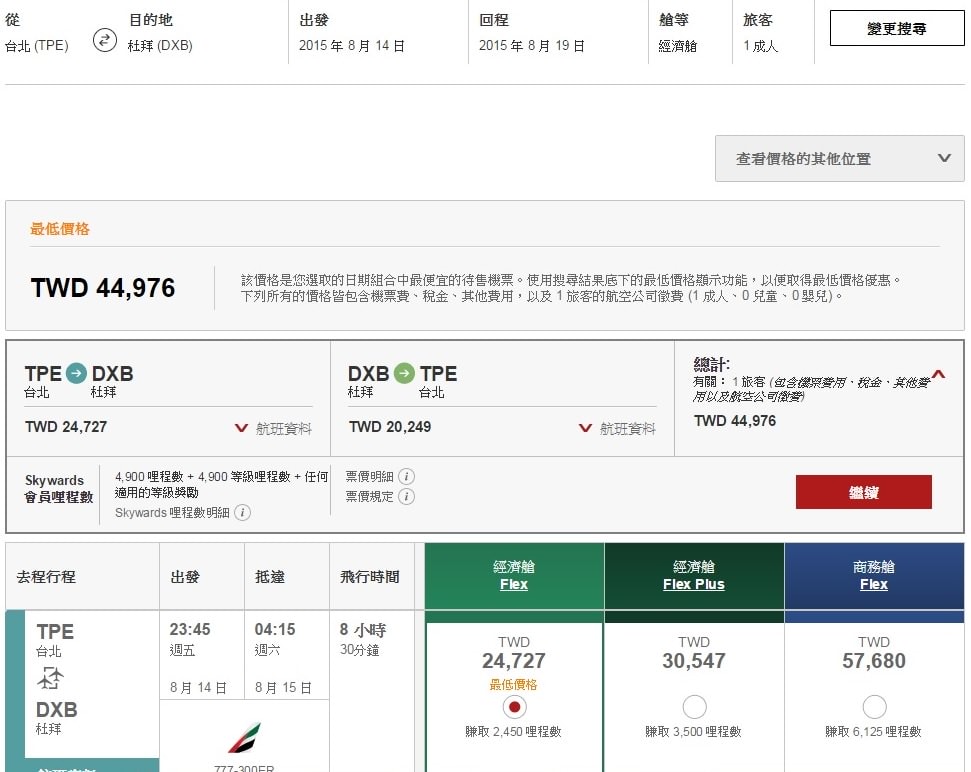This screenshot has width=971, height=772.
Task: Open the 票價明細 link
Action: (369, 476)
